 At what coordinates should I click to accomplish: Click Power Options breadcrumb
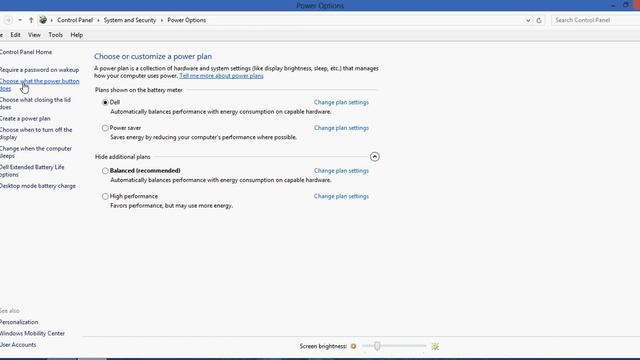(x=187, y=20)
